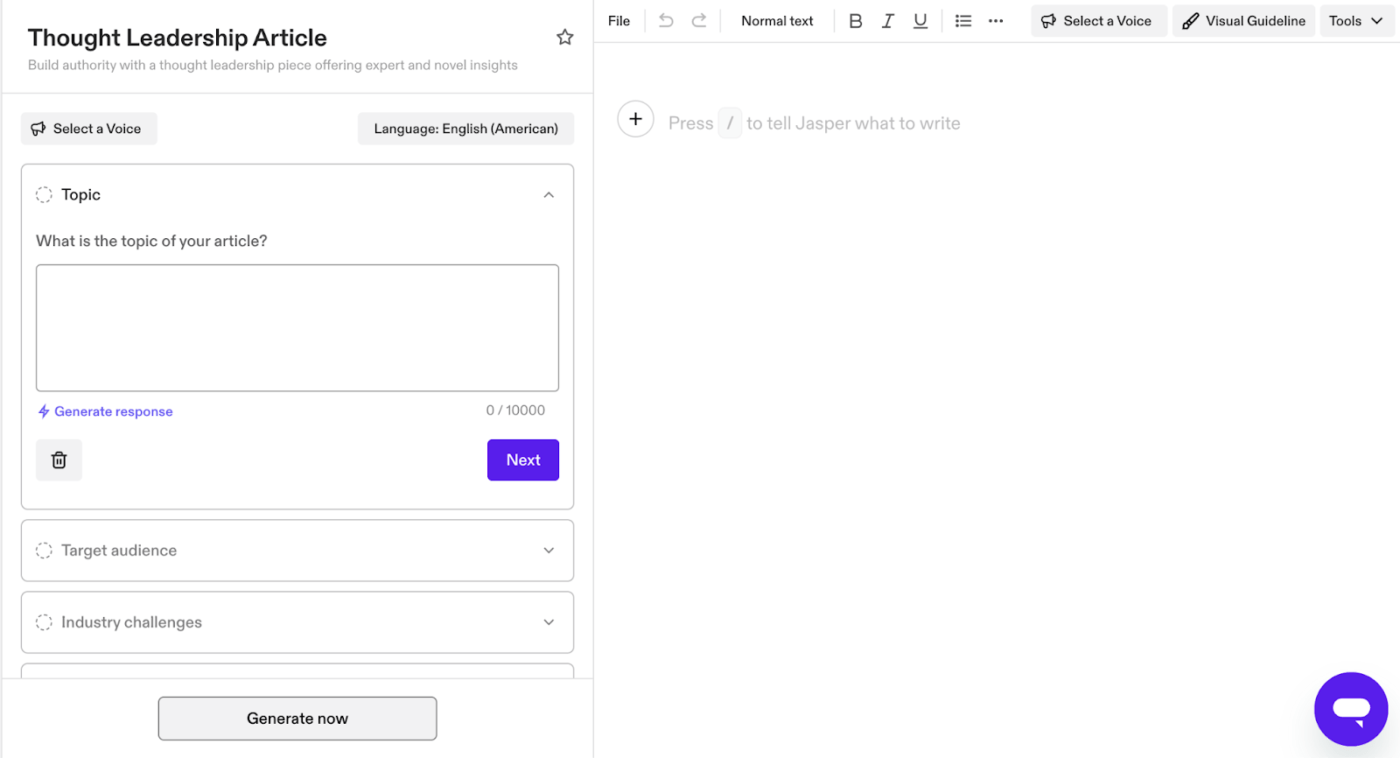Favorite the template with the star icon
Image resolution: width=1400 pixels, height=758 pixels.
tap(565, 37)
